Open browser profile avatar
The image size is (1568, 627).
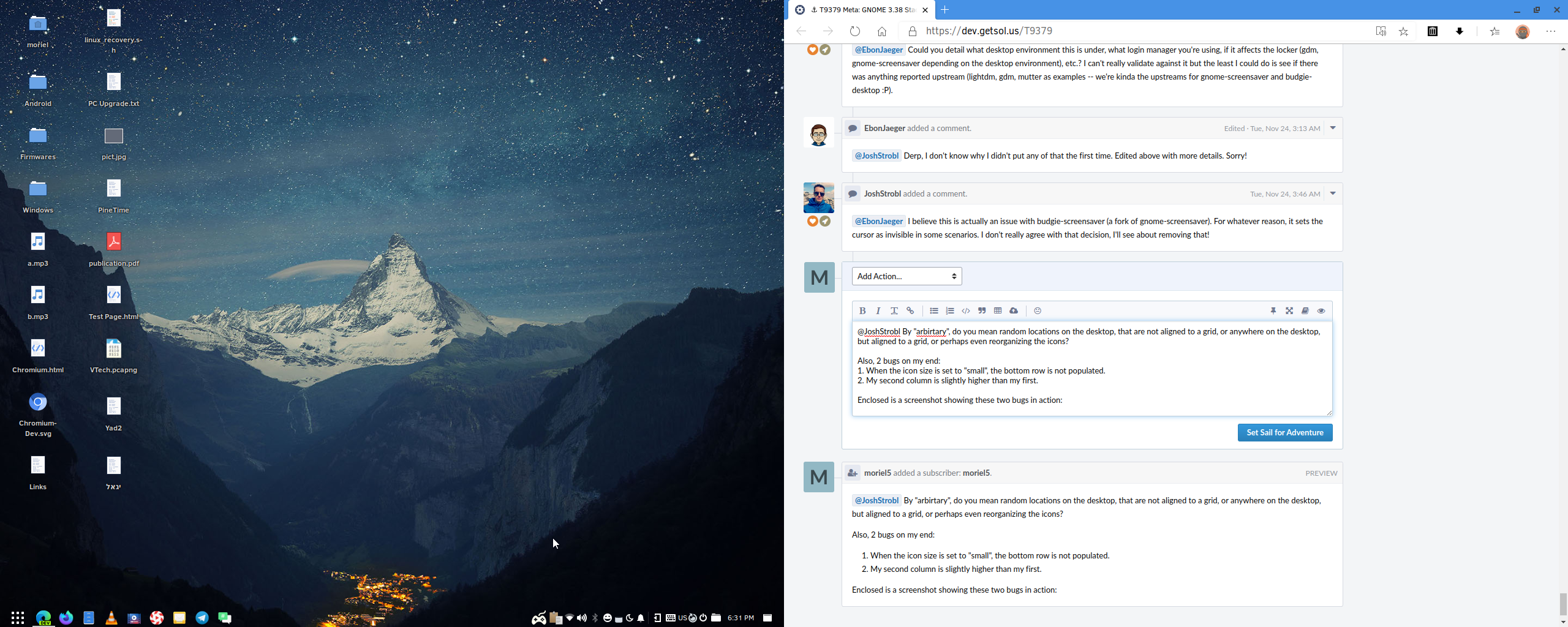(1523, 31)
